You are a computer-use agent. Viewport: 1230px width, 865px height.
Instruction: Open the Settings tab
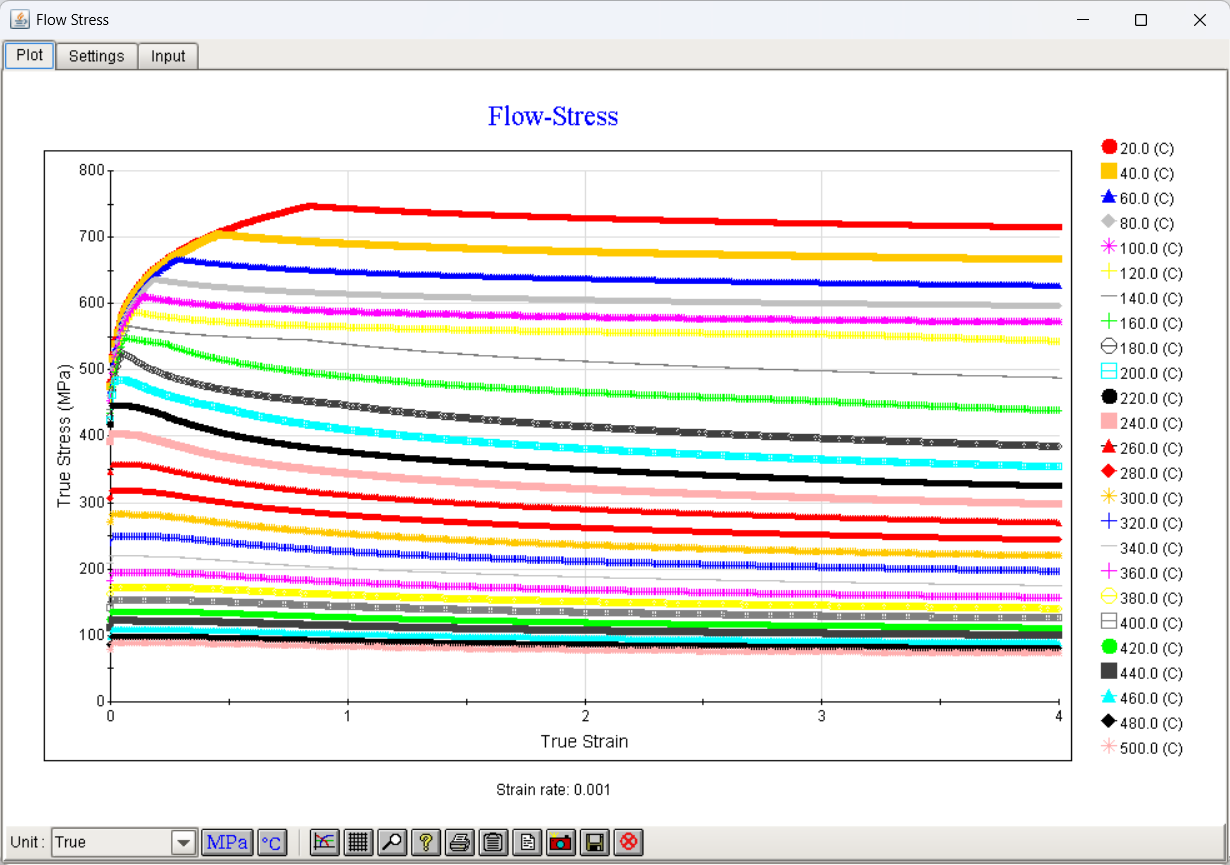[x=96, y=55]
